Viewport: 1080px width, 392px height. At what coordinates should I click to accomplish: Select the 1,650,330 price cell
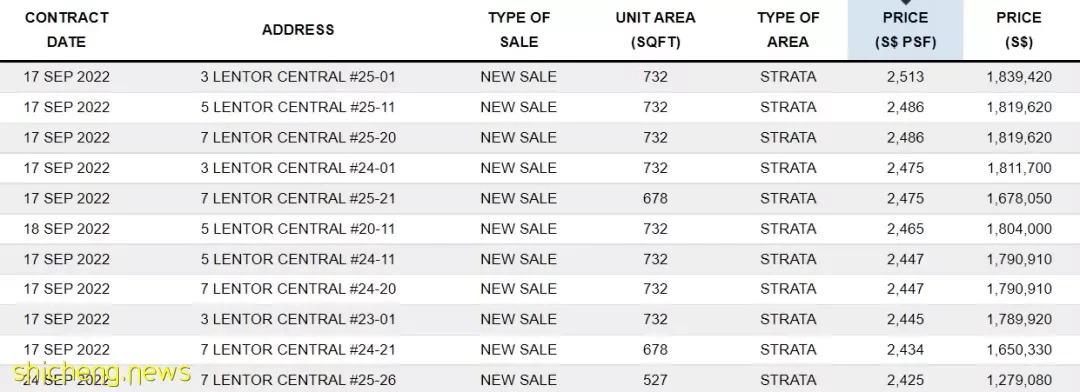point(1019,350)
